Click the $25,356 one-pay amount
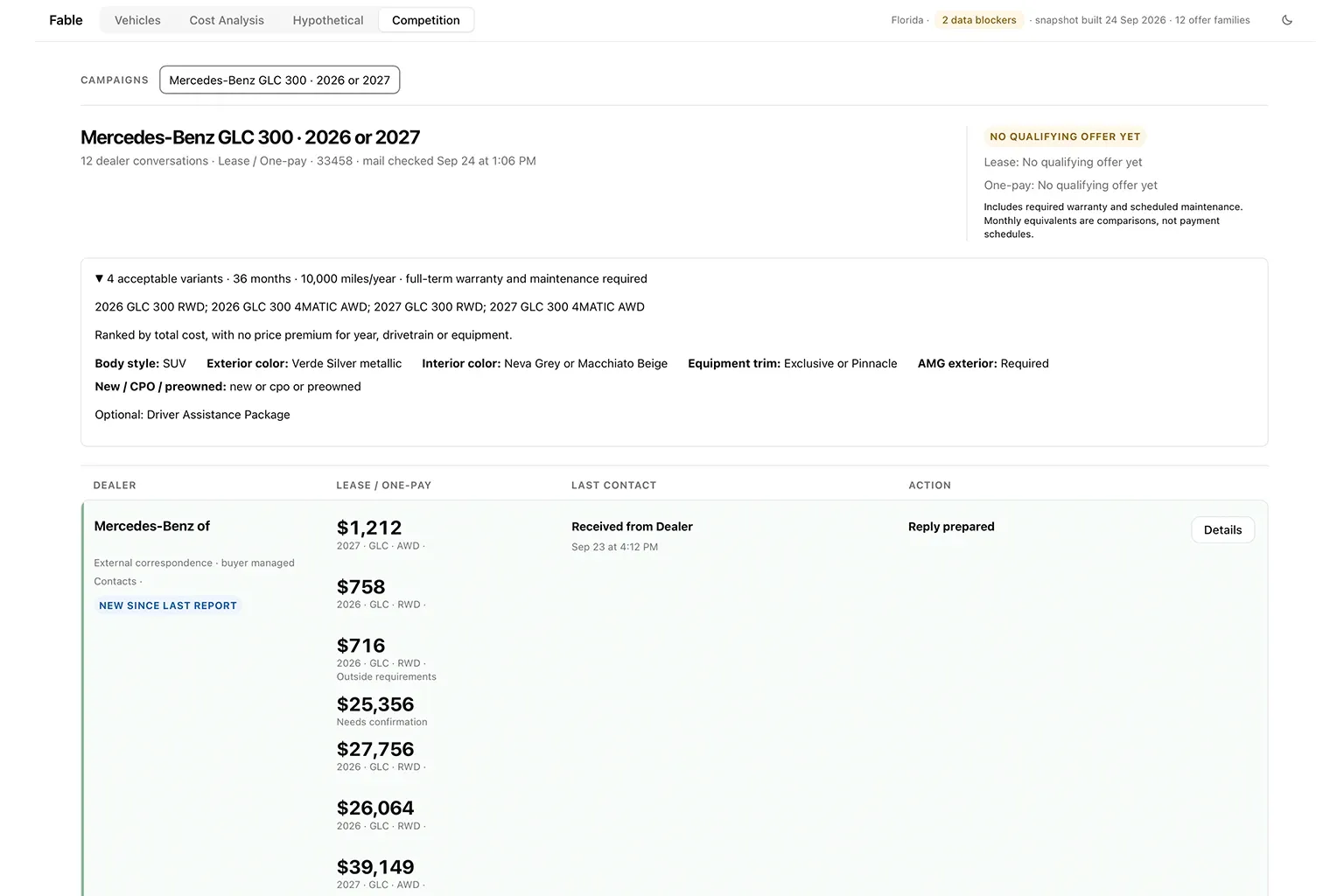This screenshot has width=1344, height=896. pos(375,703)
